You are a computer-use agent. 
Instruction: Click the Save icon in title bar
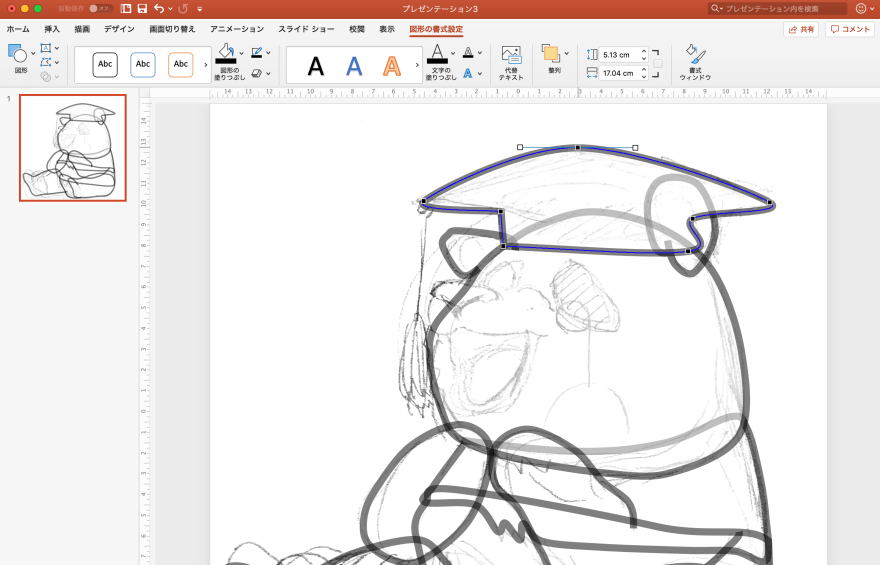(142, 8)
